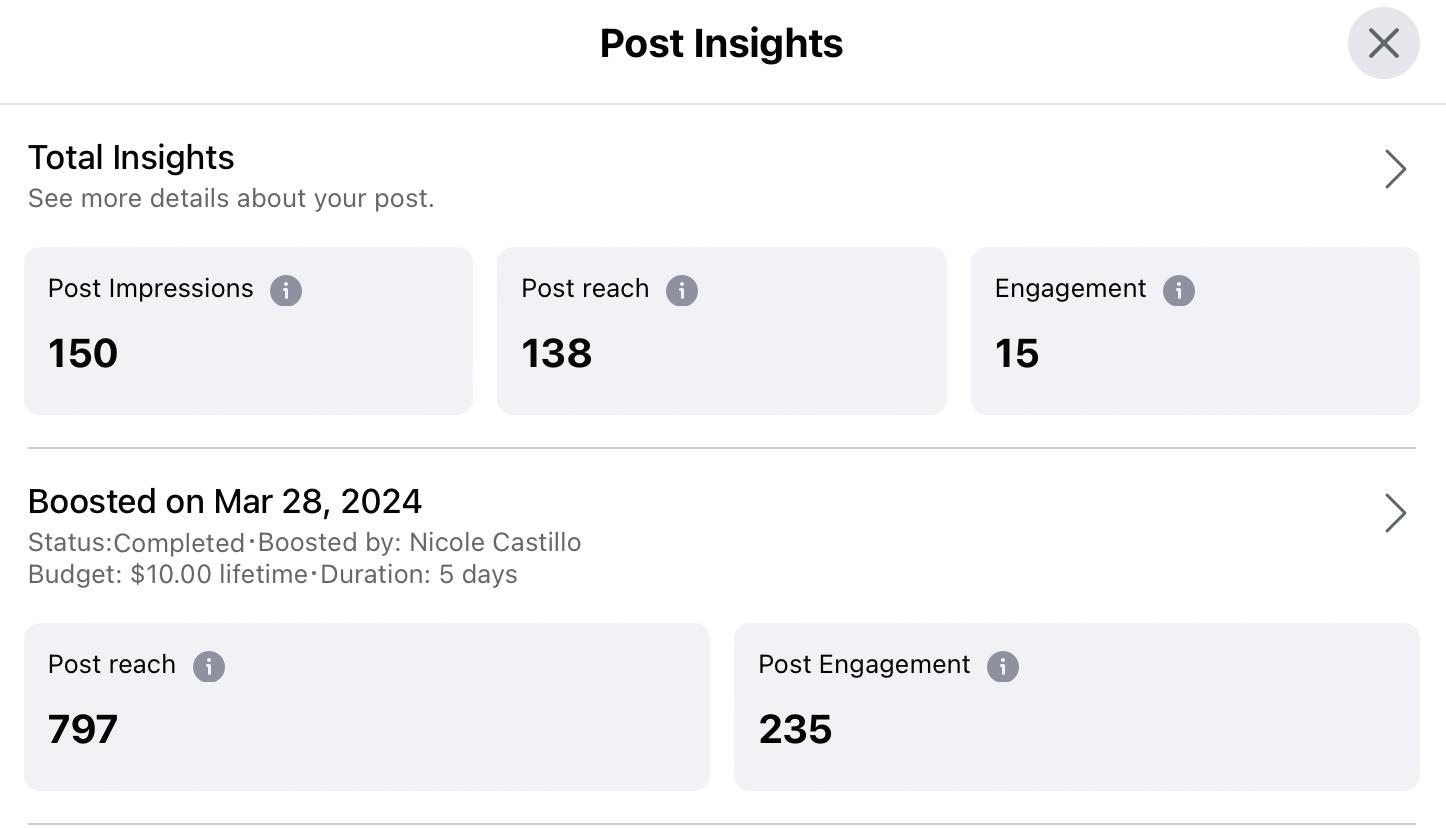
Task: Click "See more details about your post"
Action: (x=231, y=198)
